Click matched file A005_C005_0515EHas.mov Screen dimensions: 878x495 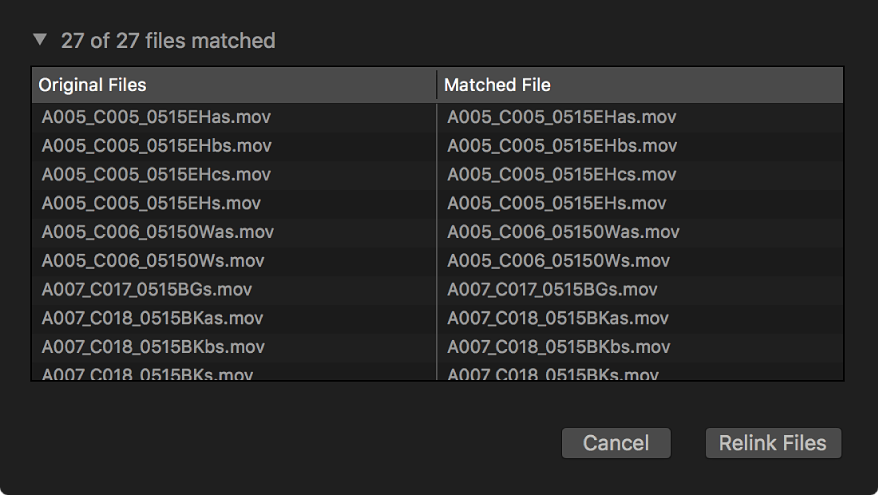coord(561,117)
